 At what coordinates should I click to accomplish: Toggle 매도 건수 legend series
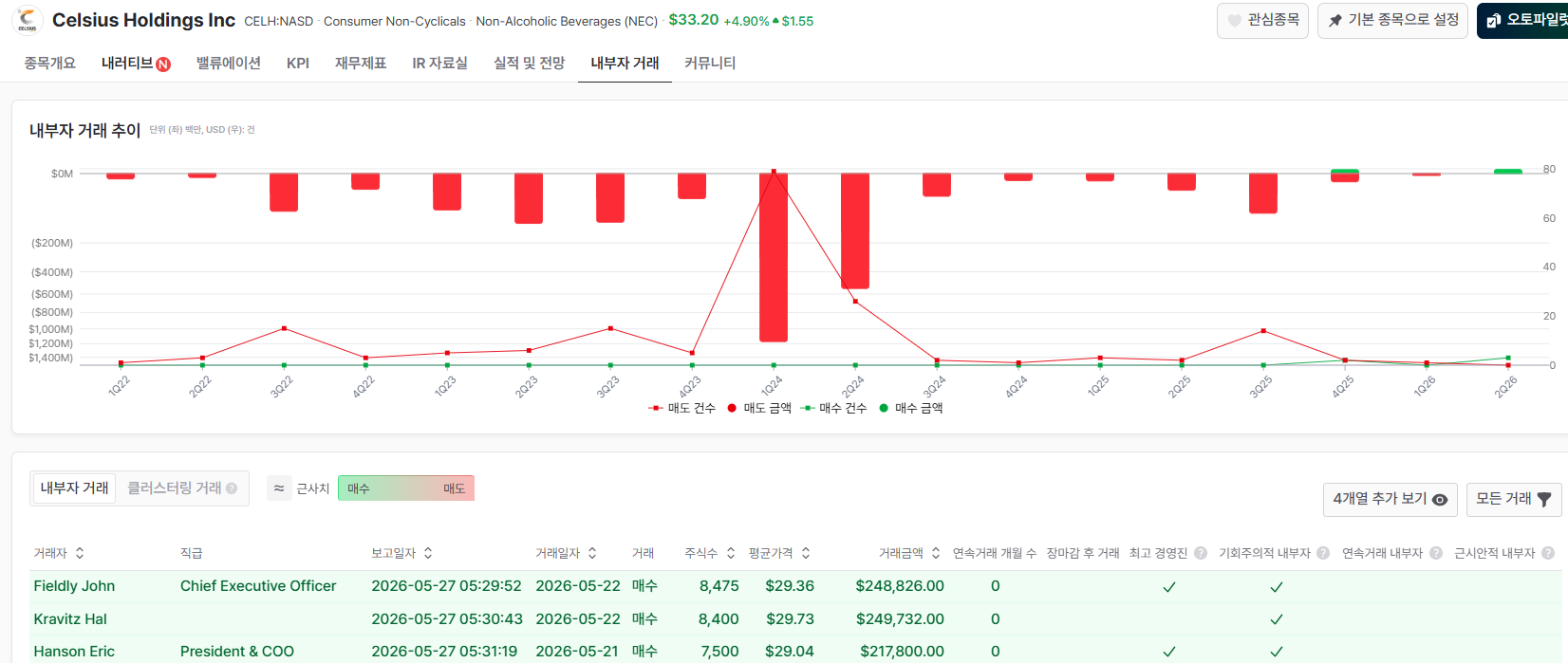[682, 408]
